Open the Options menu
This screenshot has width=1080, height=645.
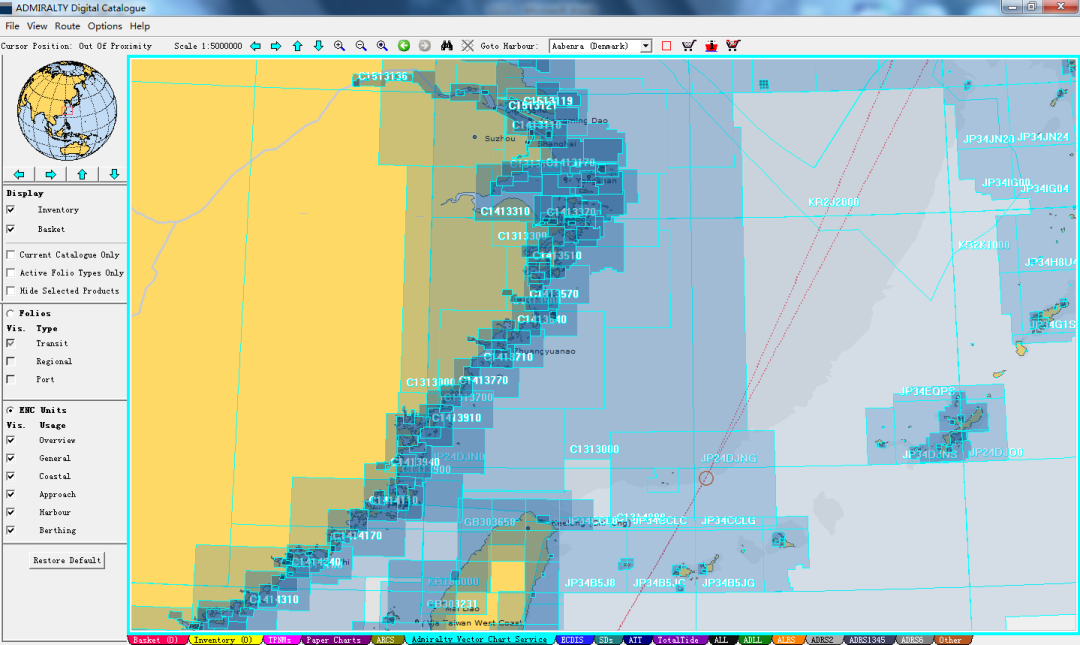click(105, 26)
